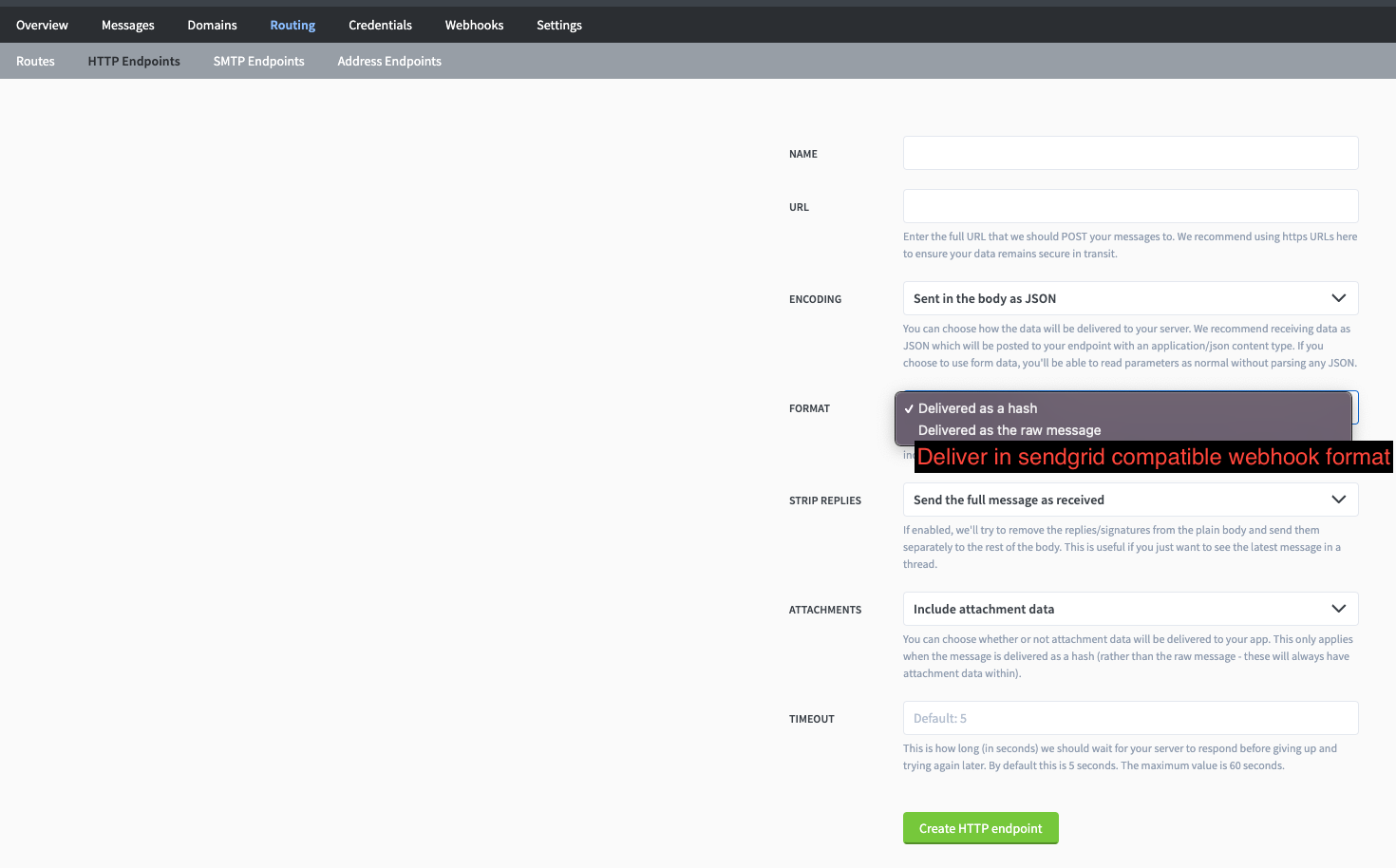Open the Attachments dropdown
Viewport: 1396px width, 868px height.
coord(1130,609)
